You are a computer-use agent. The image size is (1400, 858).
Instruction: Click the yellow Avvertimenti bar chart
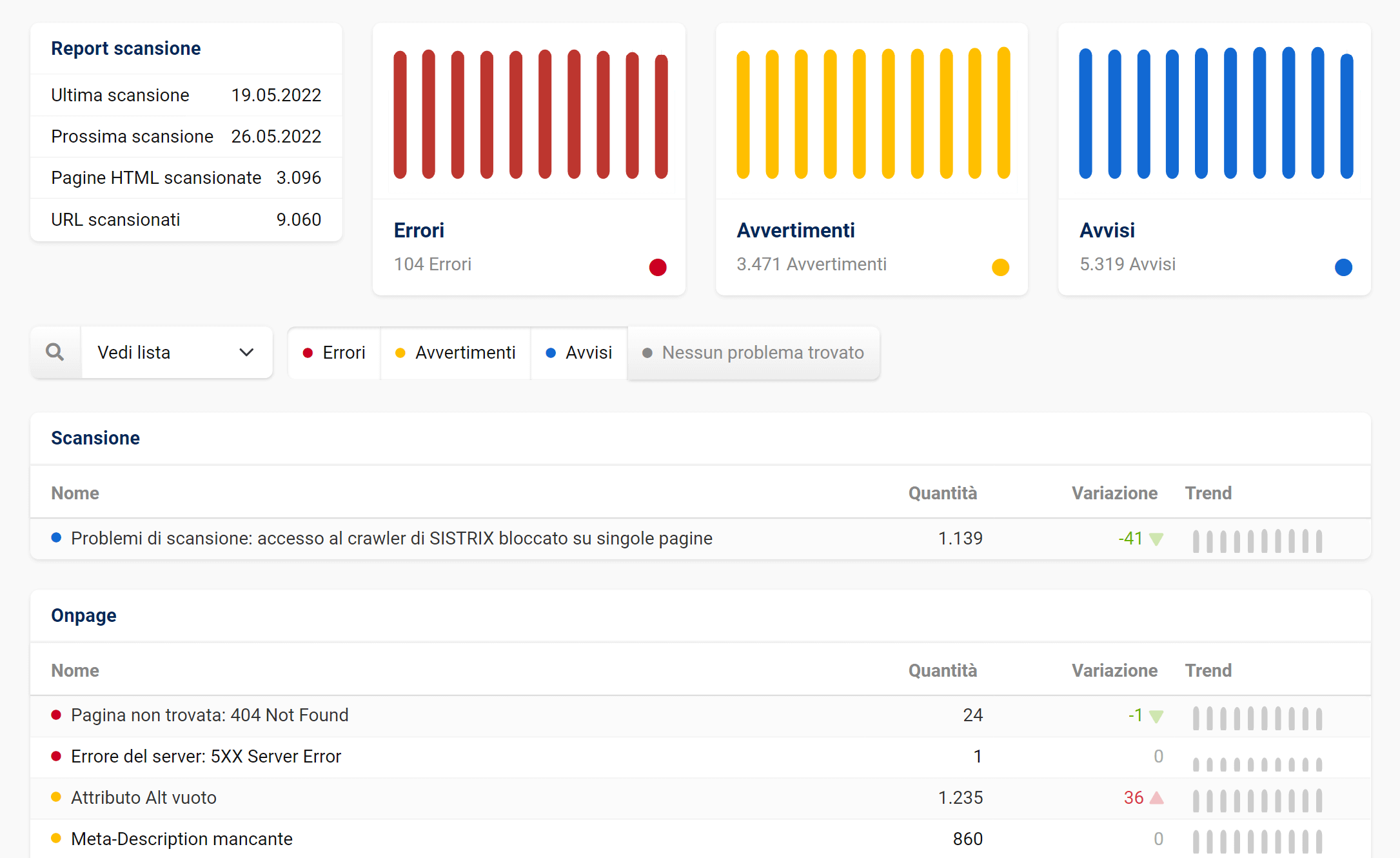tap(873, 112)
